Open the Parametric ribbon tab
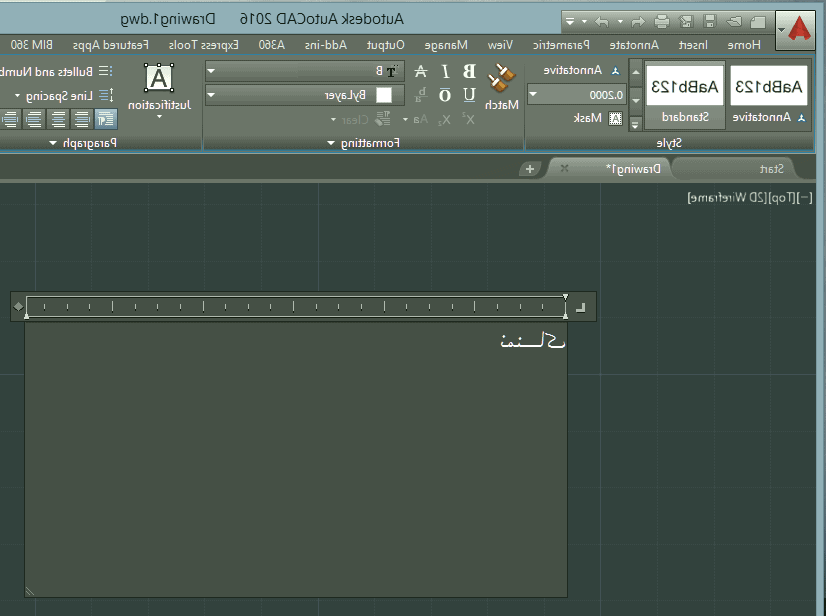826x616 pixels. (x=561, y=45)
